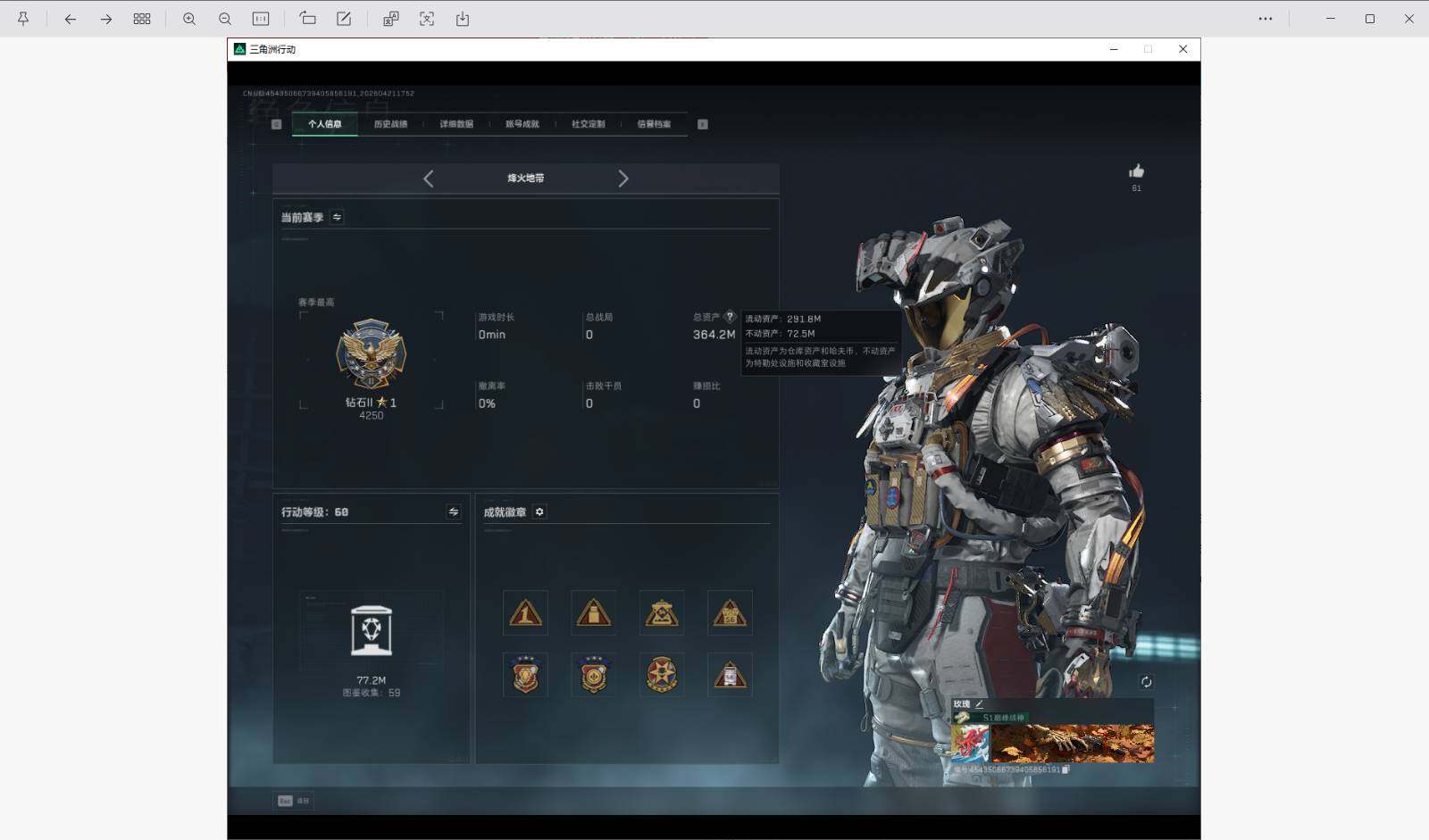Click the question mark beside 总资产

pos(730,317)
